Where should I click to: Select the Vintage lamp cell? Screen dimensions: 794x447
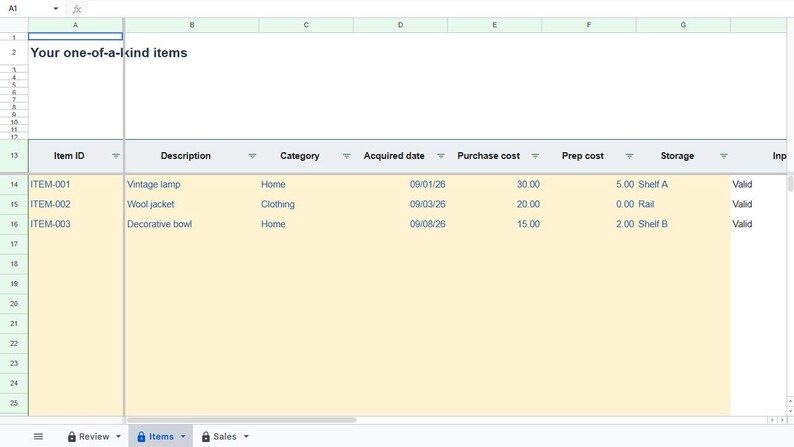(192, 184)
